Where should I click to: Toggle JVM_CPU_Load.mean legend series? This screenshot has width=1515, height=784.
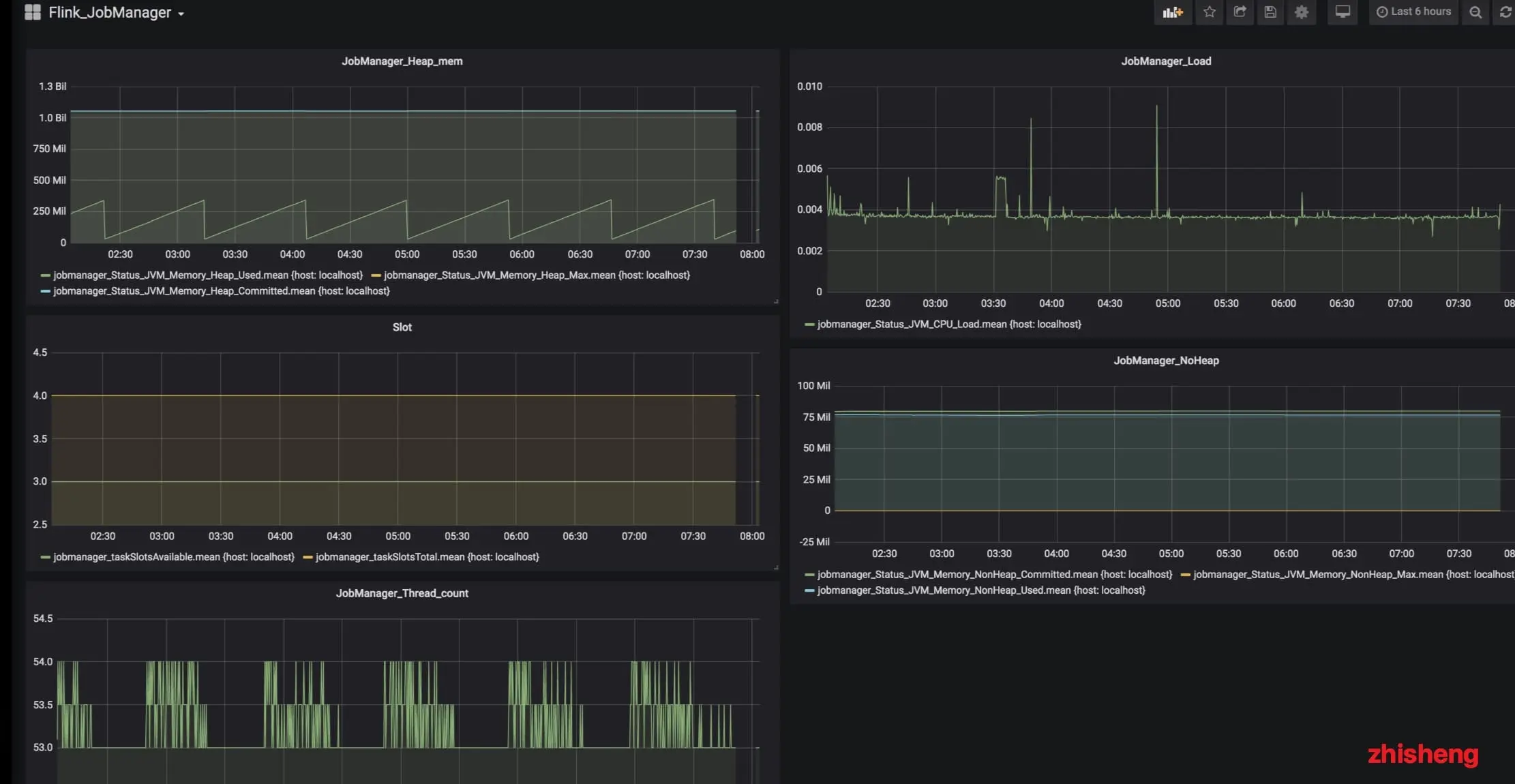948,325
